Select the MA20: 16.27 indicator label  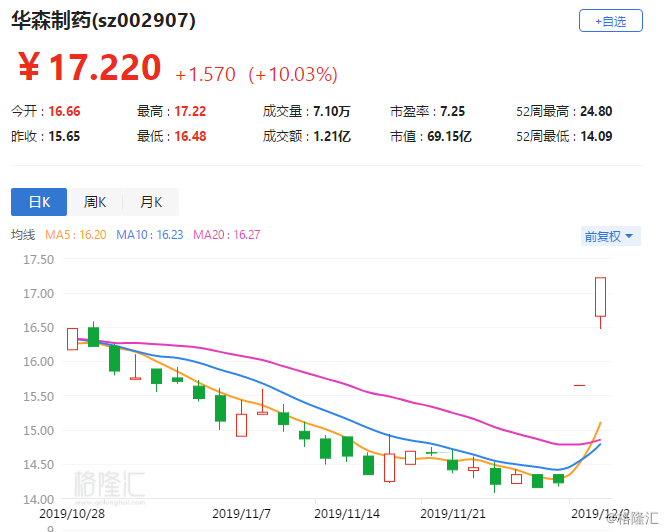pos(226,235)
